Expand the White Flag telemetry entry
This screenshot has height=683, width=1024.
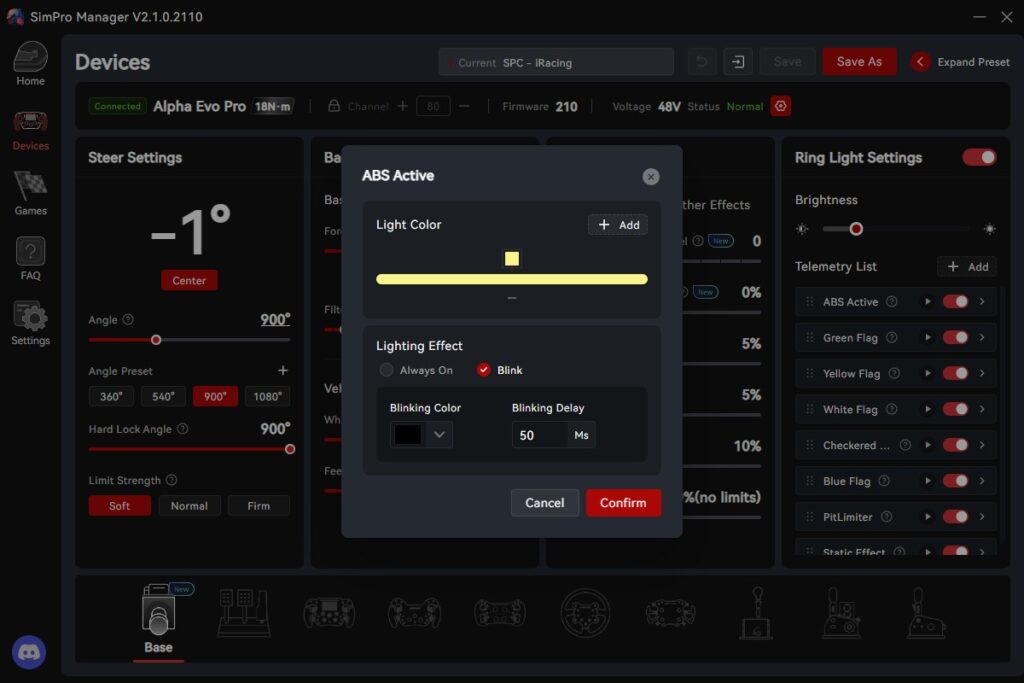pos(982,409)
